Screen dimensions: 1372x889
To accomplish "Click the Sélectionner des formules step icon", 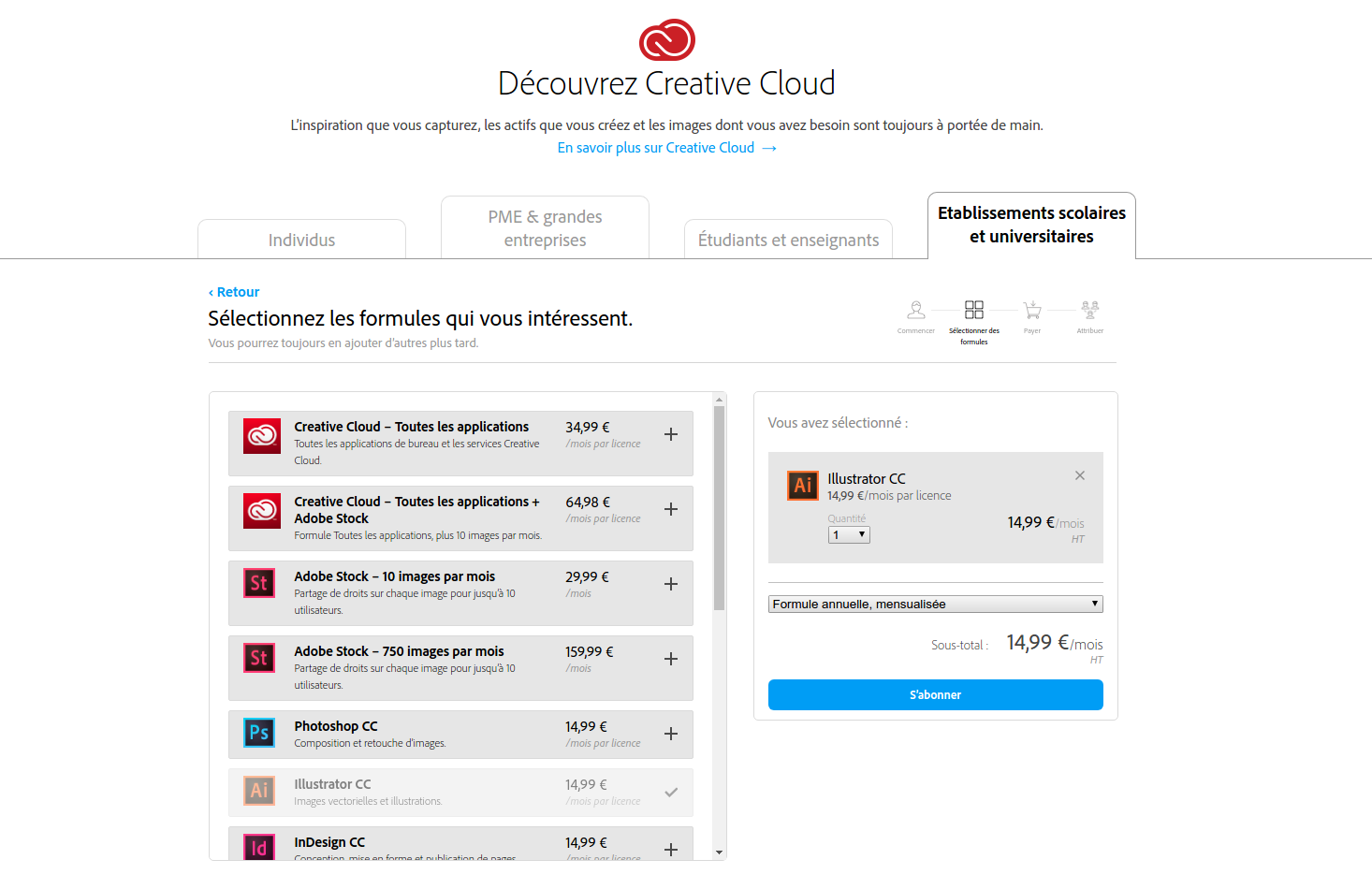I will [x=974, y=310].
